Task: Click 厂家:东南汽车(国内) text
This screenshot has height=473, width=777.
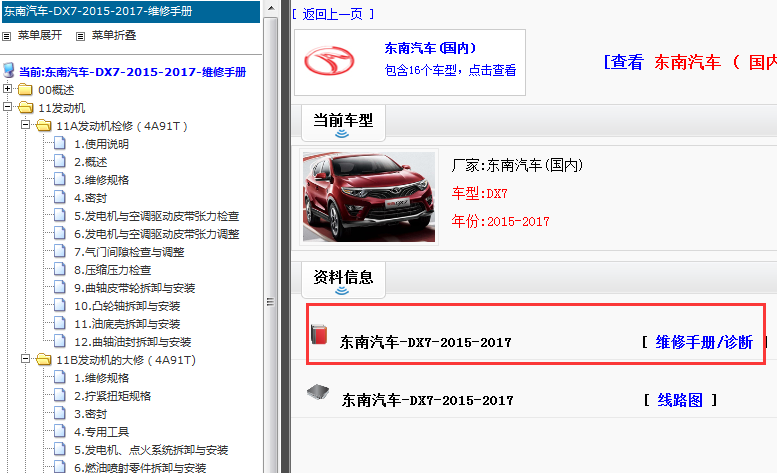Action: (517, 165)
